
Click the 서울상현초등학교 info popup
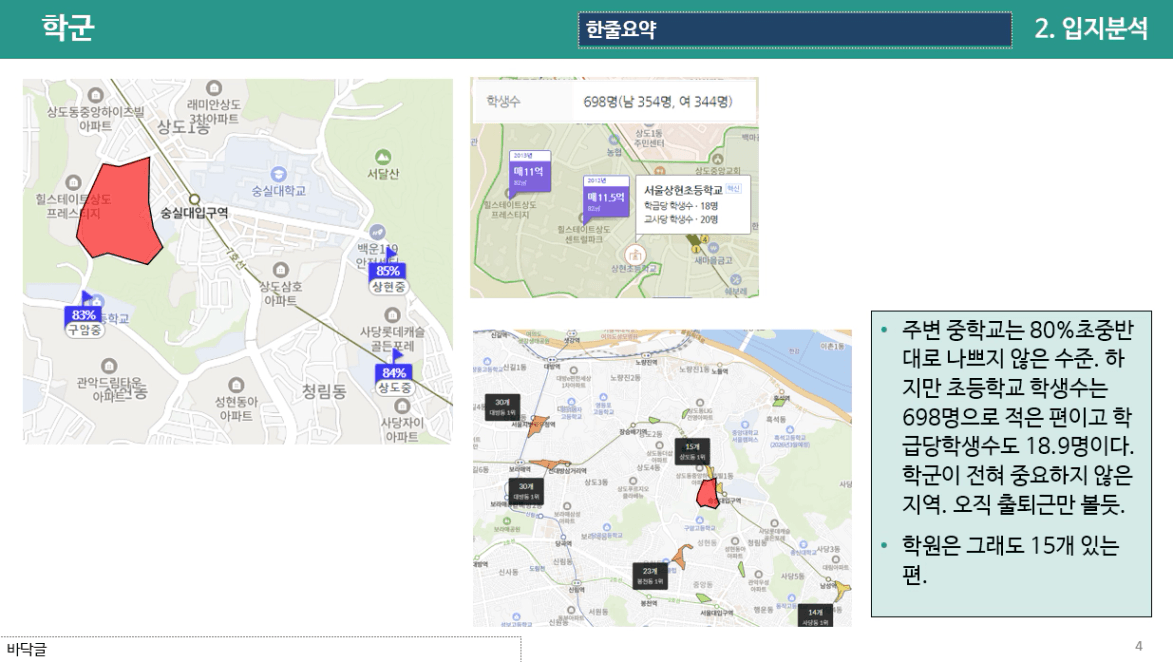[693, 204]
